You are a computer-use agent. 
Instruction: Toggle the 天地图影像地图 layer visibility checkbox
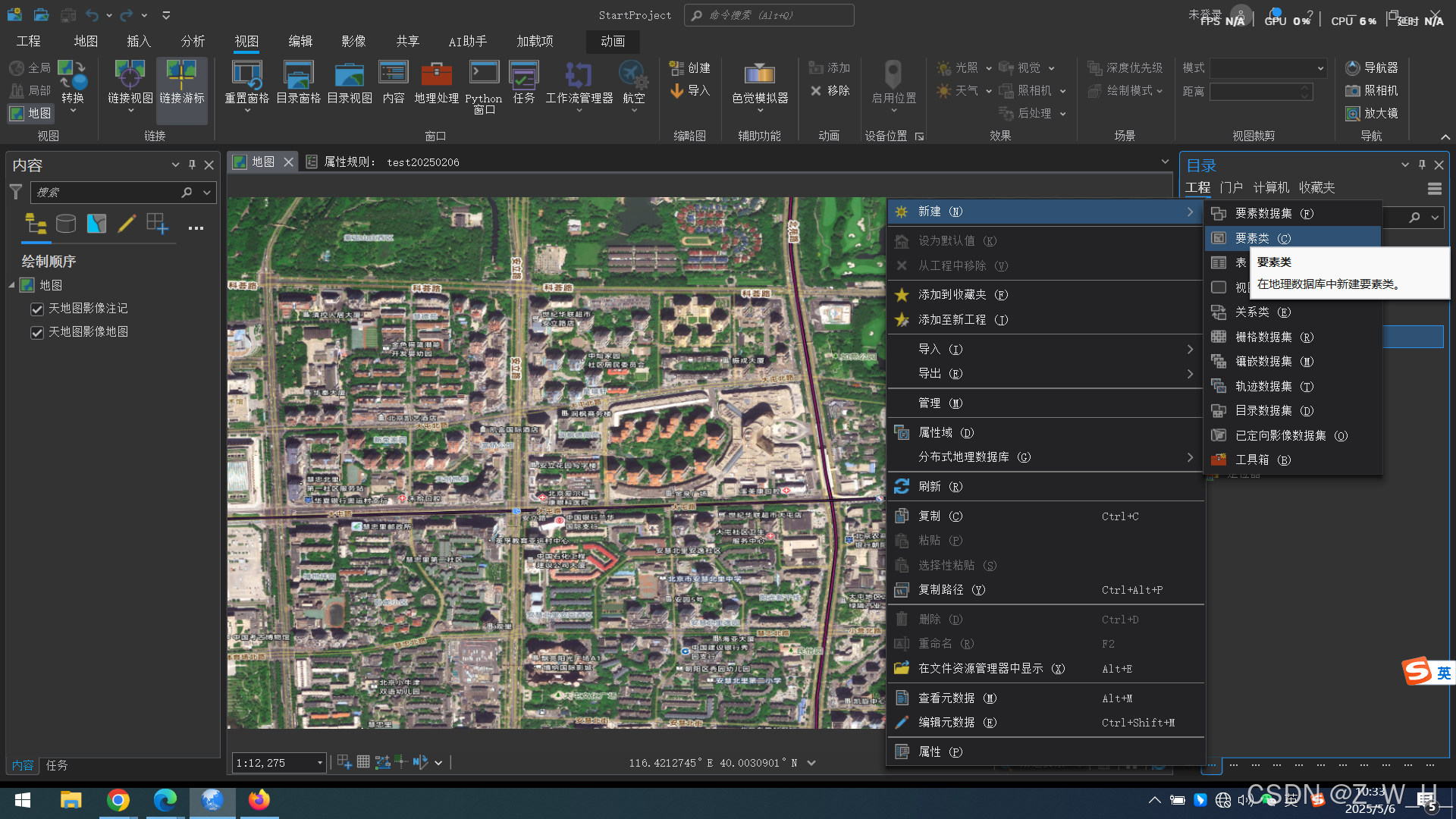click(x=36, y=332)
